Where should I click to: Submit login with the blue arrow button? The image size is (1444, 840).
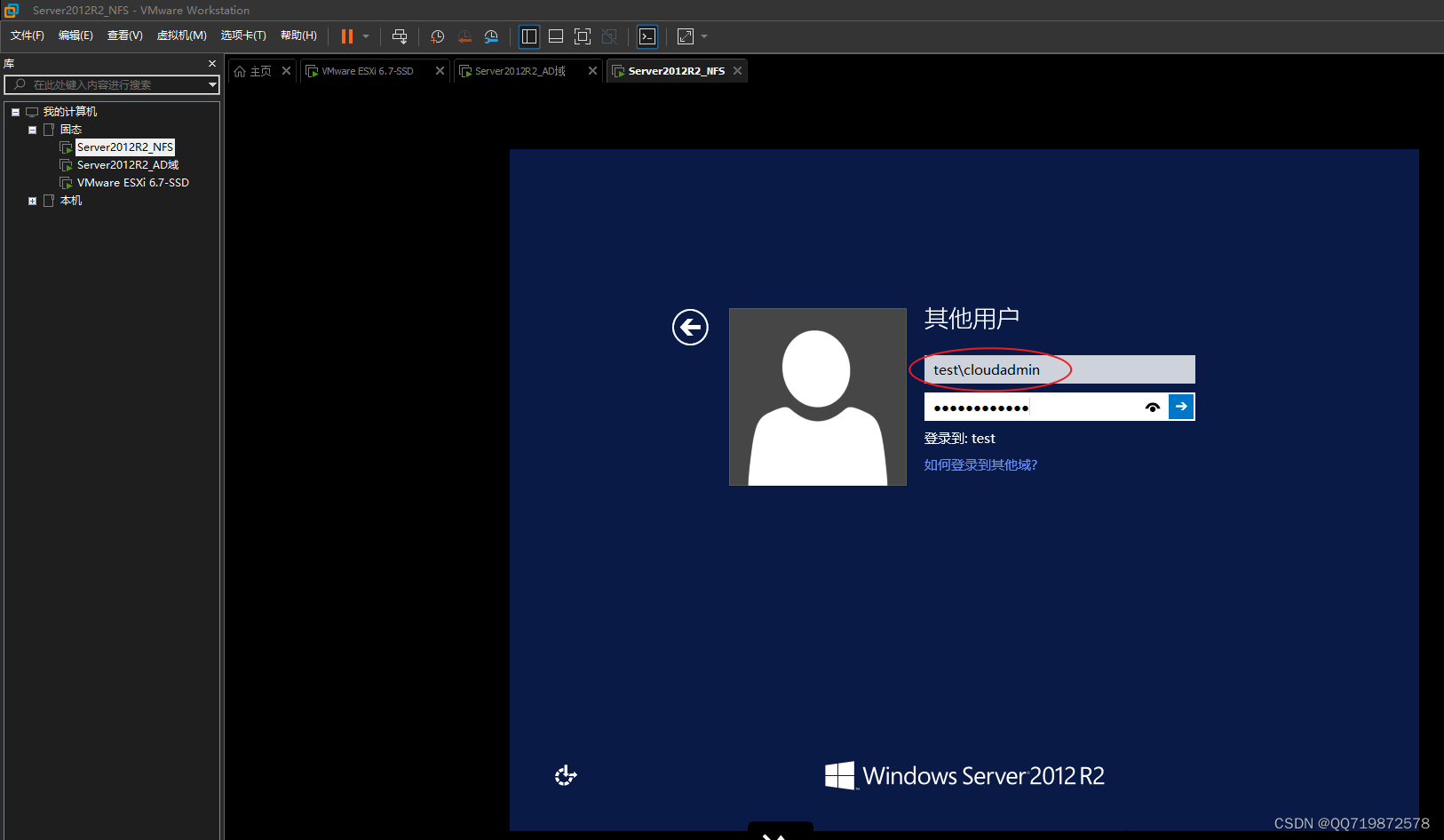click(1181, 407)
